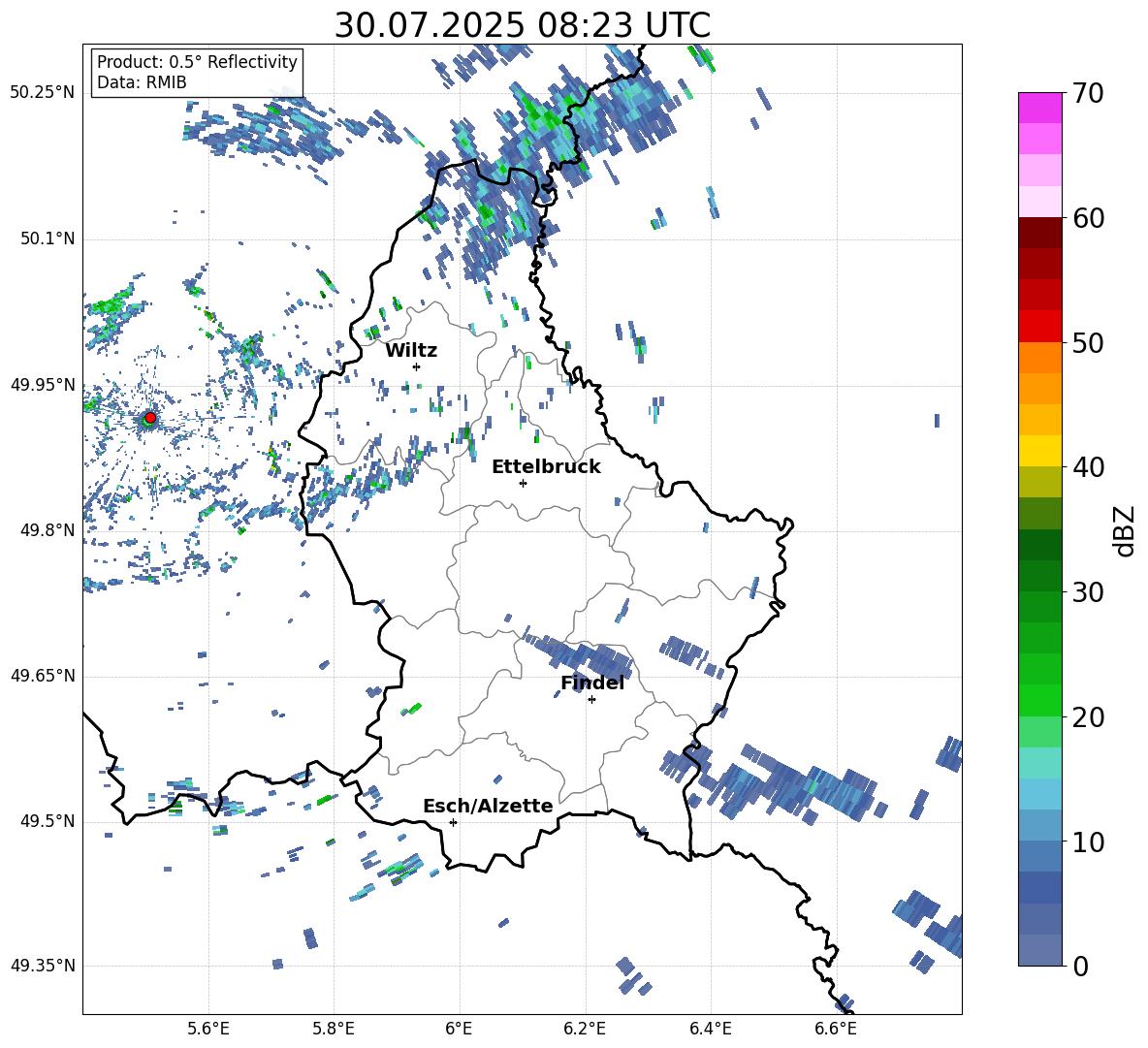Click the colorbar tick label 30
Image resolution: width=1148 pixels, height=1048 pixels.
point(1088,592)
